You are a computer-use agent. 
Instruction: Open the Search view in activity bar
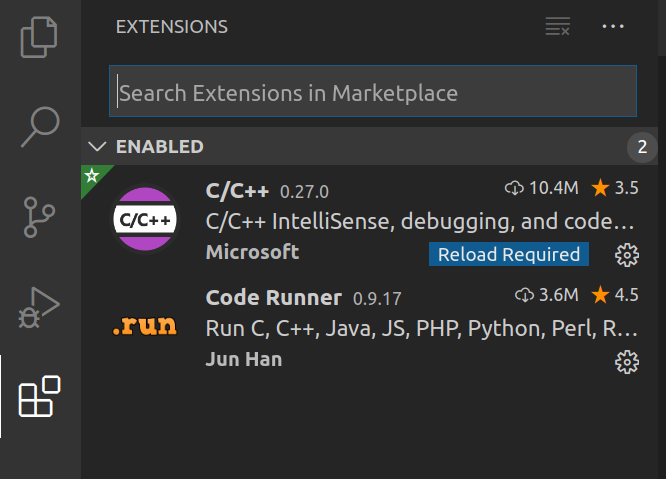tap(40, 125)
